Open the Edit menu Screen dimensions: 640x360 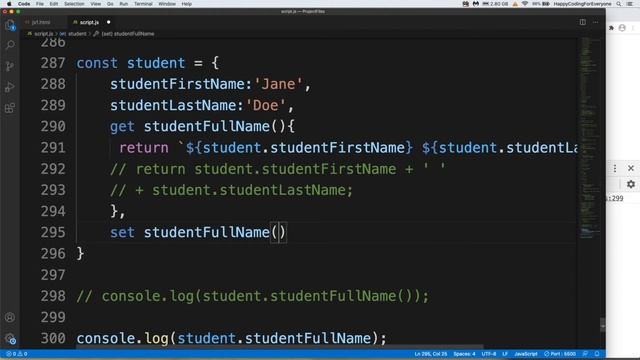(54, 4)
